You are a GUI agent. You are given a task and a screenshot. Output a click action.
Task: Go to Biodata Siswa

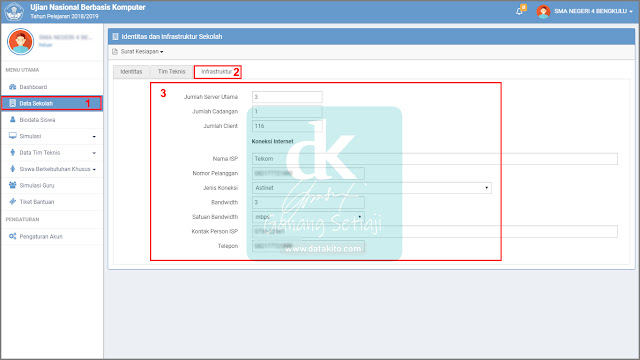(51, 120)
